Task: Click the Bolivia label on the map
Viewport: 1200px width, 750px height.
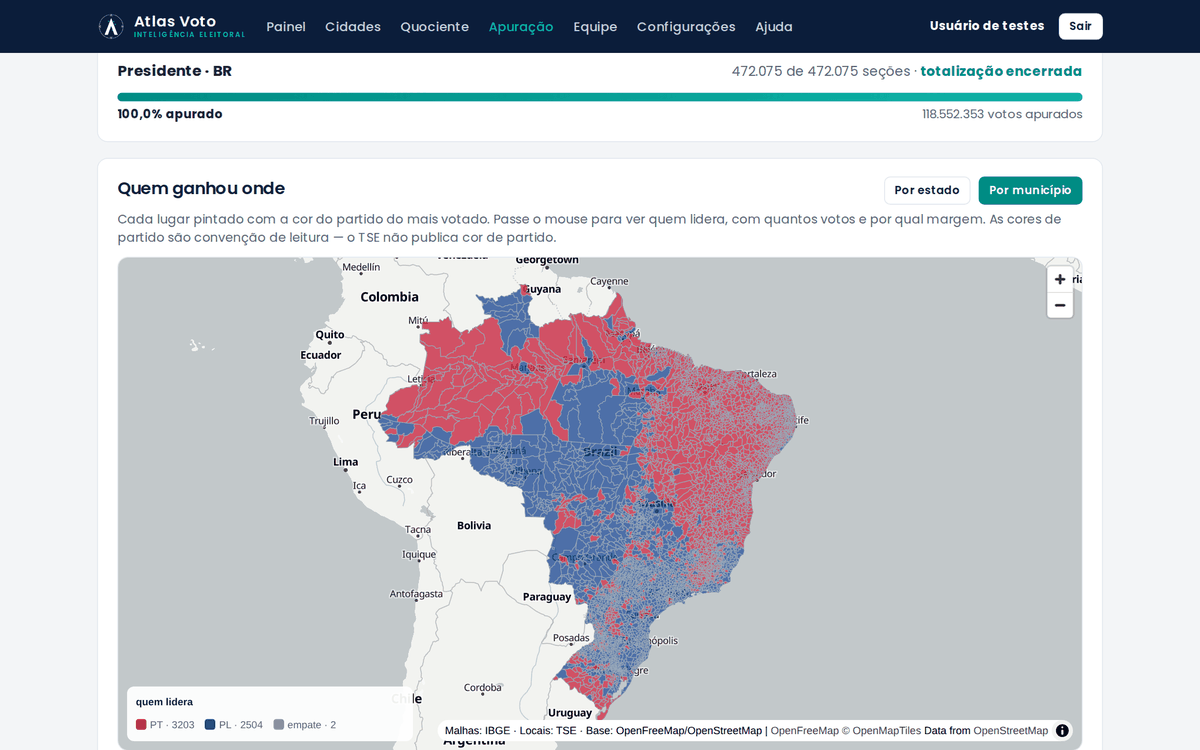Action: 474,525
